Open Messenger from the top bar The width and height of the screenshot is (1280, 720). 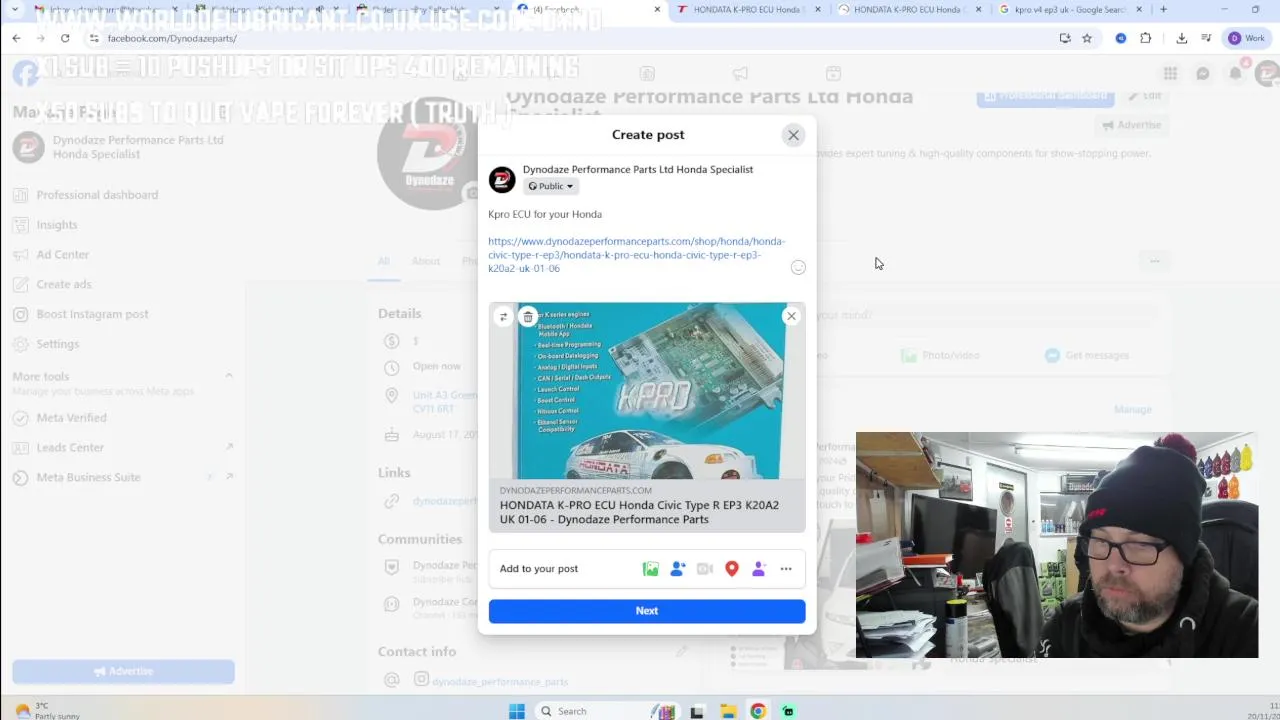[x=1203, y=73]
